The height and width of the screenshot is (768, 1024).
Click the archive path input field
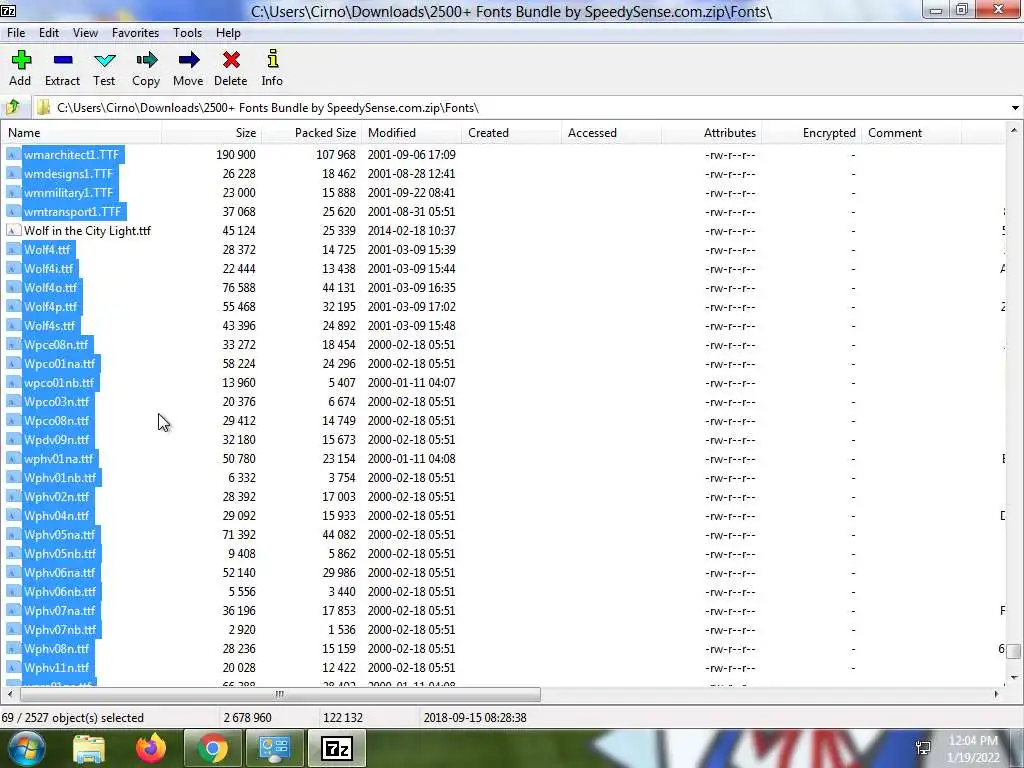(x=529, y=108)
